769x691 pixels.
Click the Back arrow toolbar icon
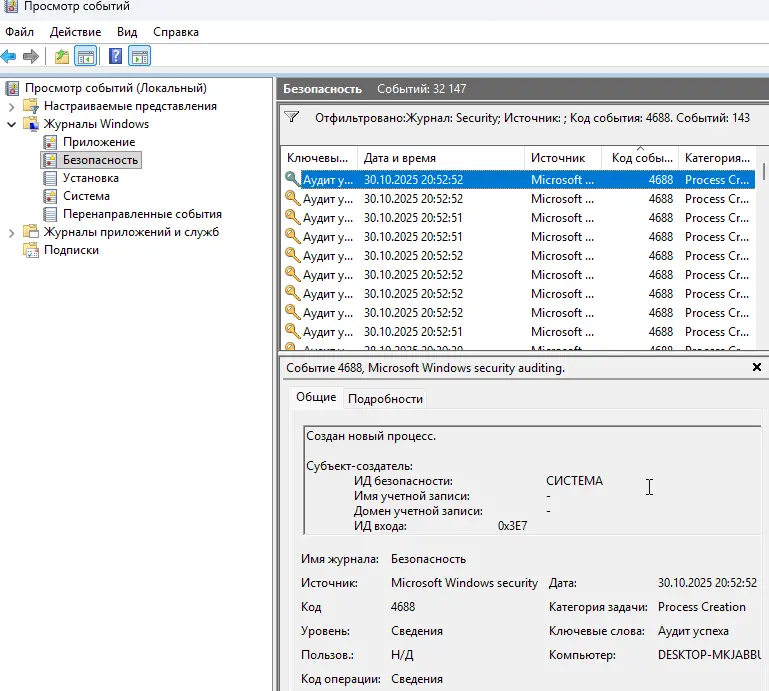coord(9,56)
